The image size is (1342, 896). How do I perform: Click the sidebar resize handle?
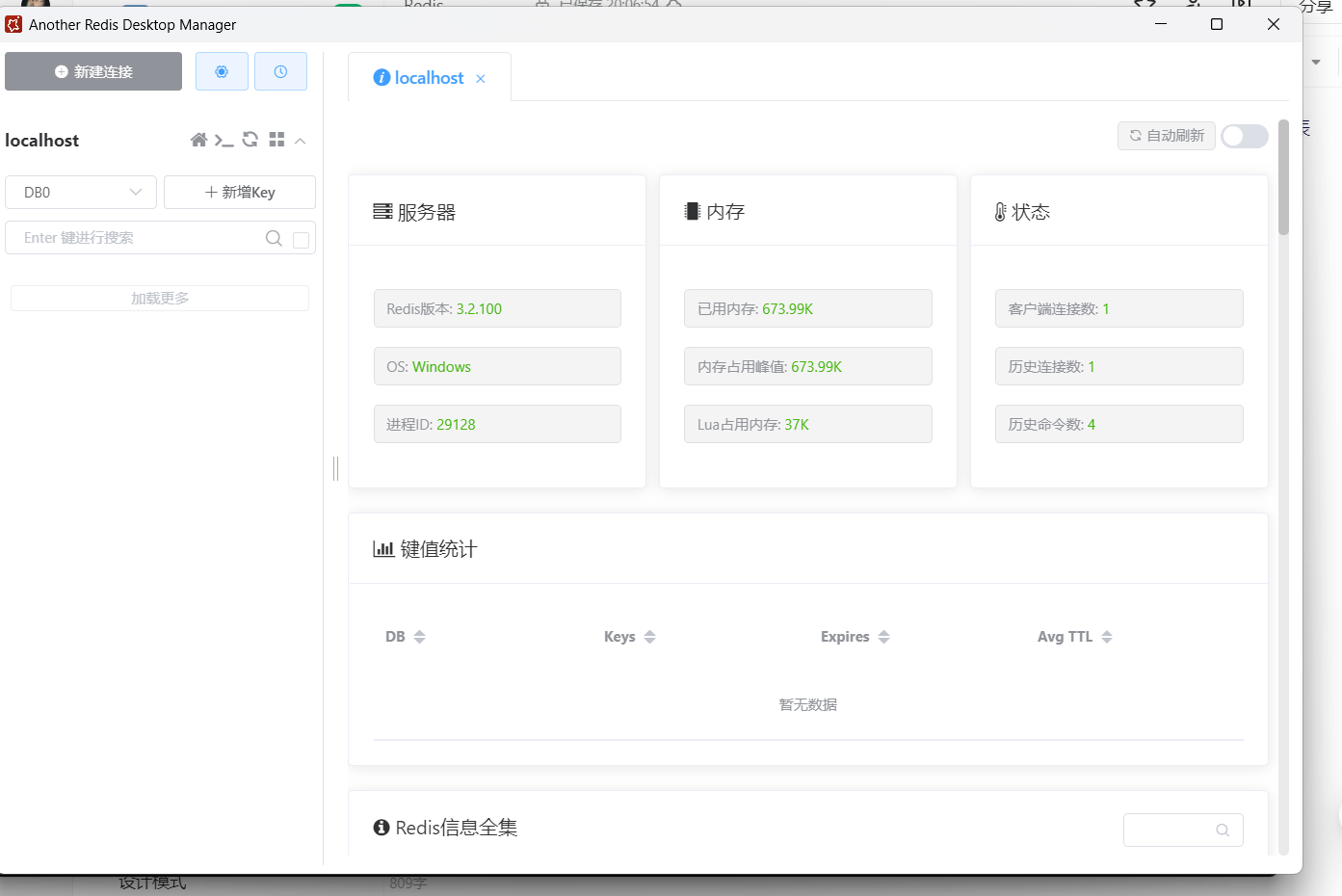click(335, 468)
